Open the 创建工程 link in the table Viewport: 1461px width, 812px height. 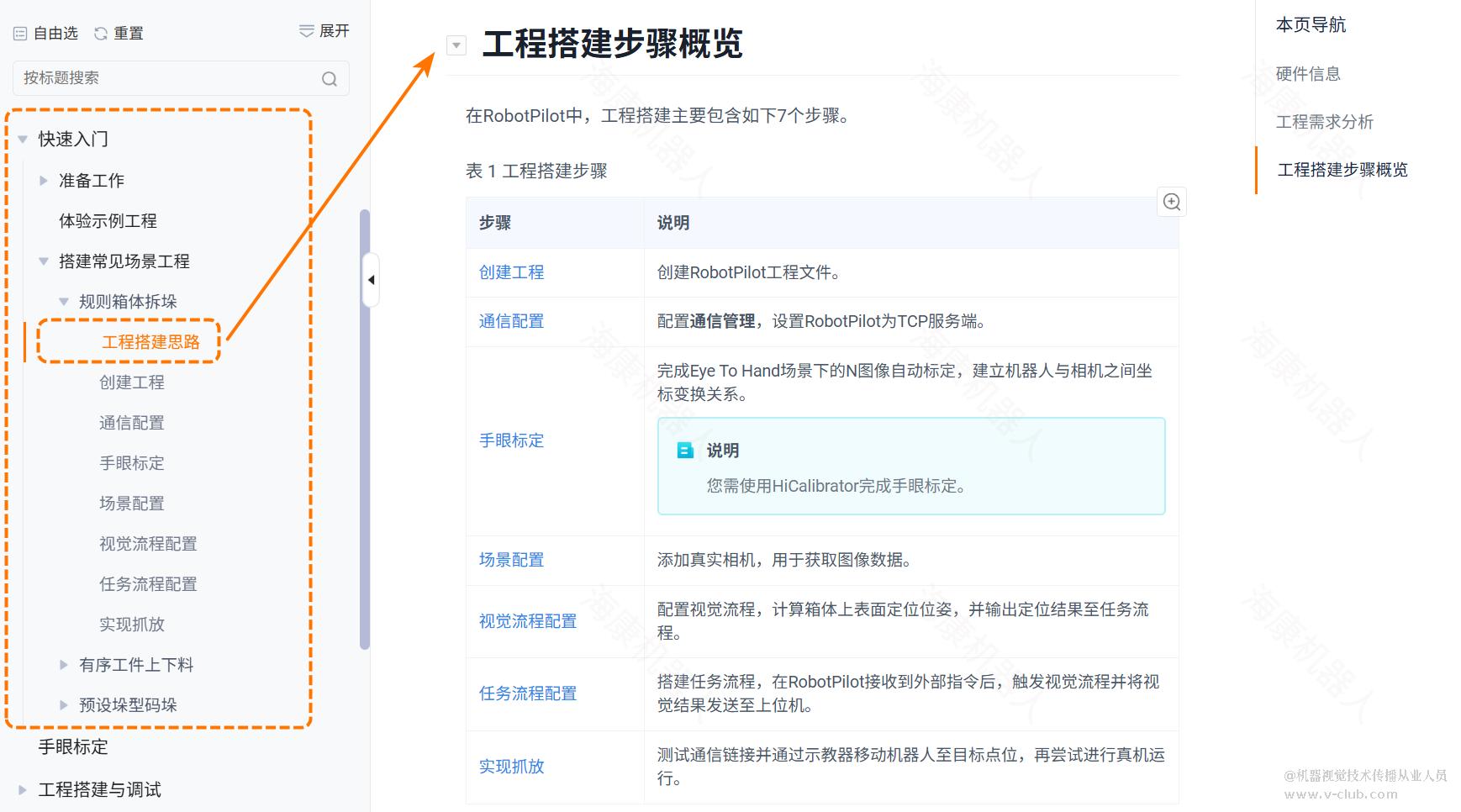point(510,272)
